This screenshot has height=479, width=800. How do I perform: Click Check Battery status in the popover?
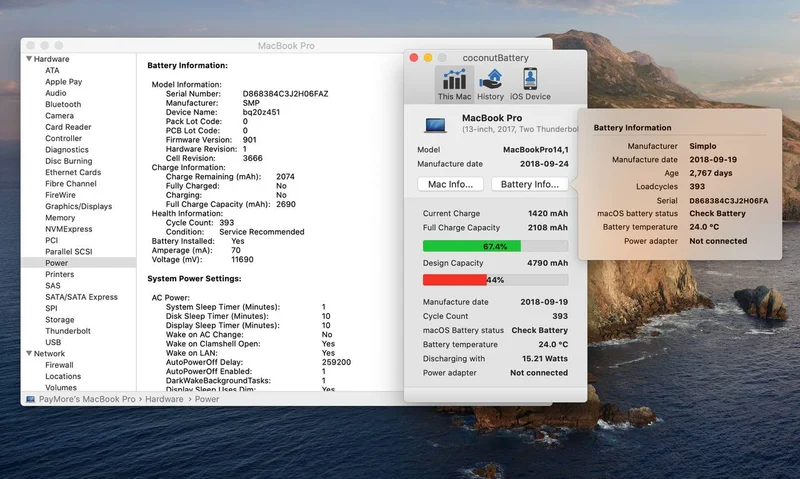717,213
